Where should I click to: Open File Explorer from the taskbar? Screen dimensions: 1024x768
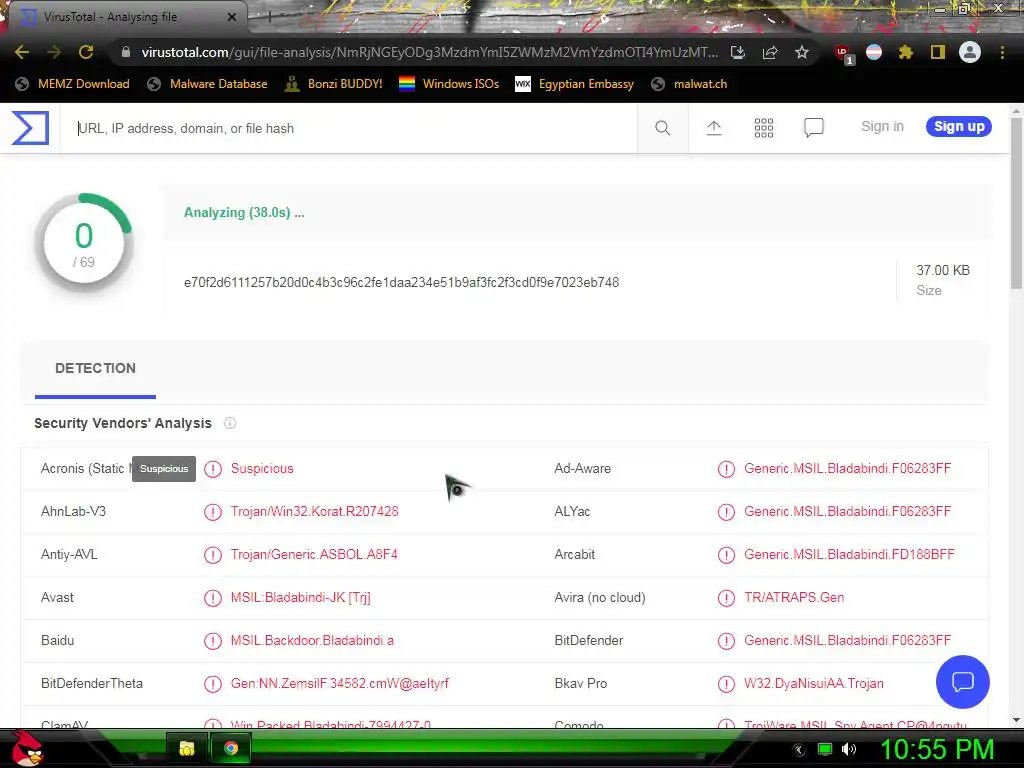[187, 748]
